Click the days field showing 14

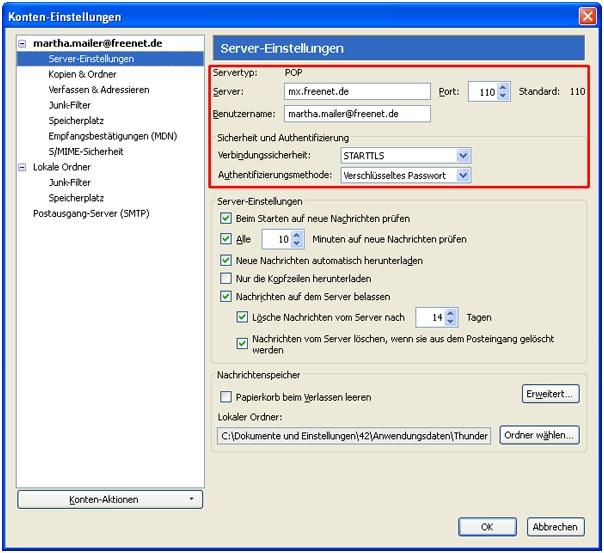[x=430, y=318]
